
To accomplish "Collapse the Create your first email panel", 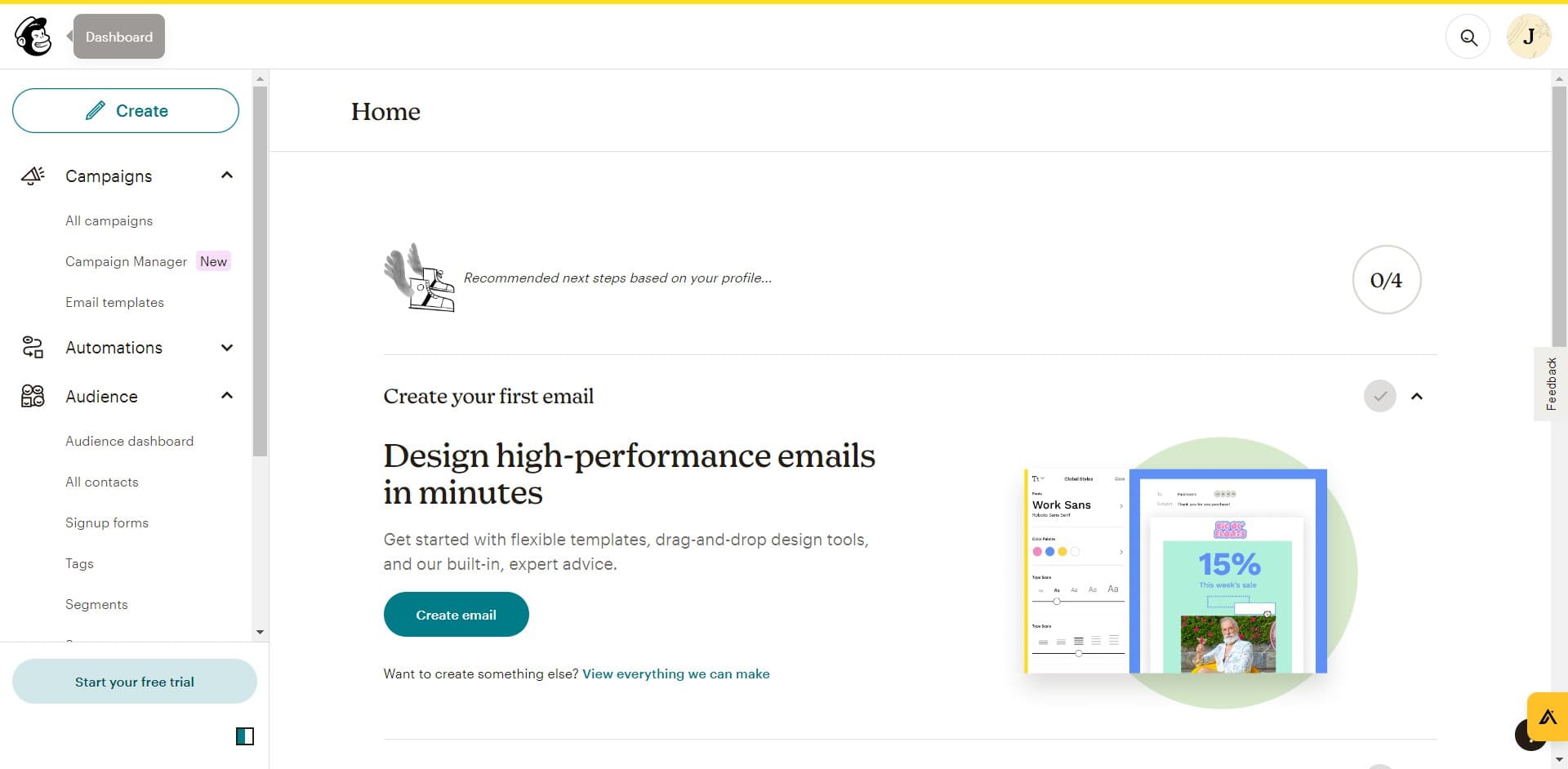I will (x=1417, y=397).
